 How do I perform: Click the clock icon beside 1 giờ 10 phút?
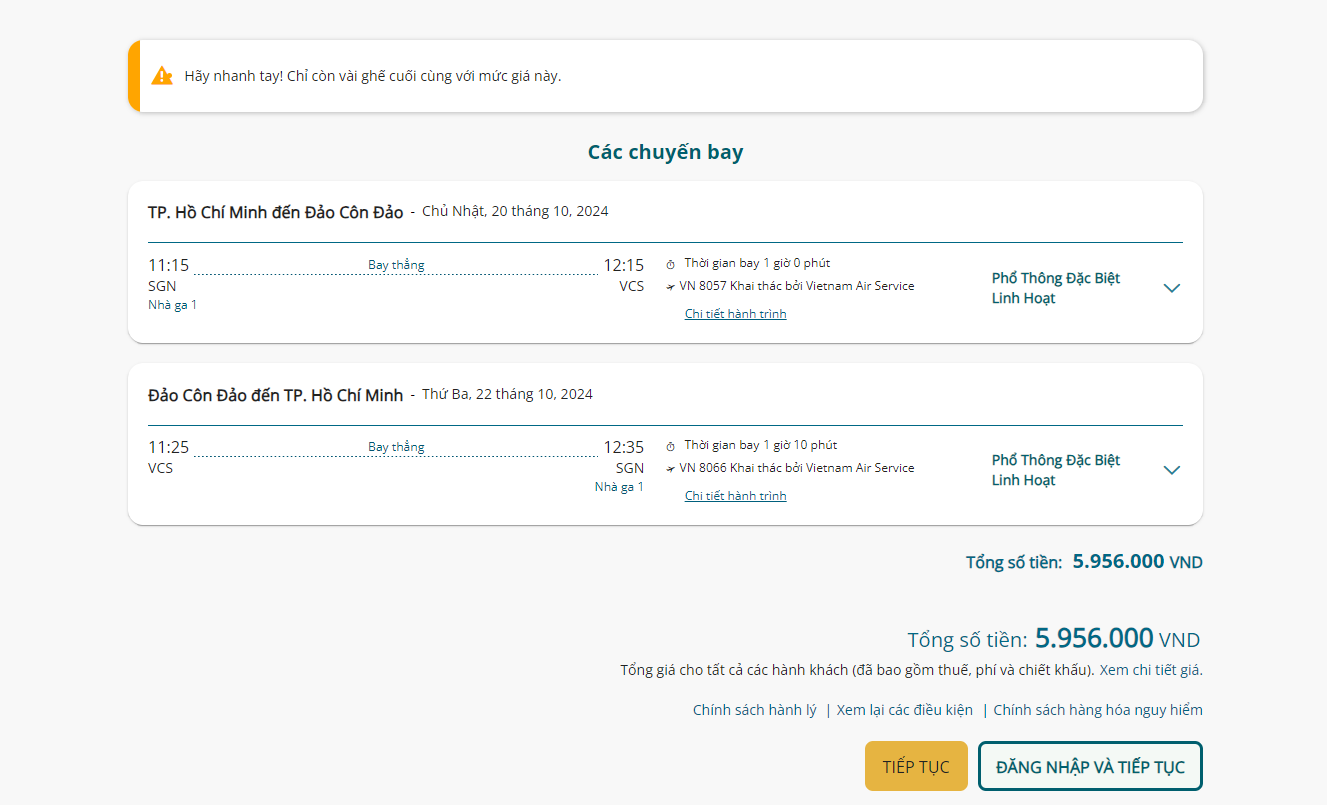pyautogui.click(x=671, y=447)
